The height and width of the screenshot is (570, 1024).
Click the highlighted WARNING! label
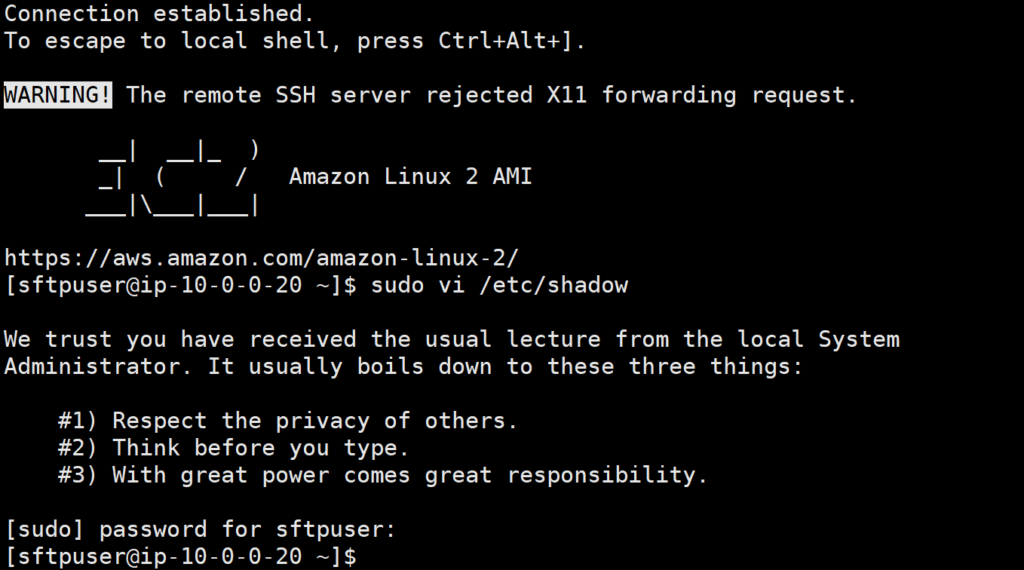[58, 95]
